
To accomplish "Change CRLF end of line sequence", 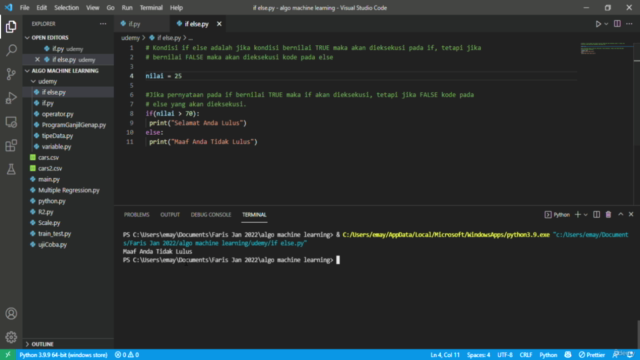I will [526, 355].
